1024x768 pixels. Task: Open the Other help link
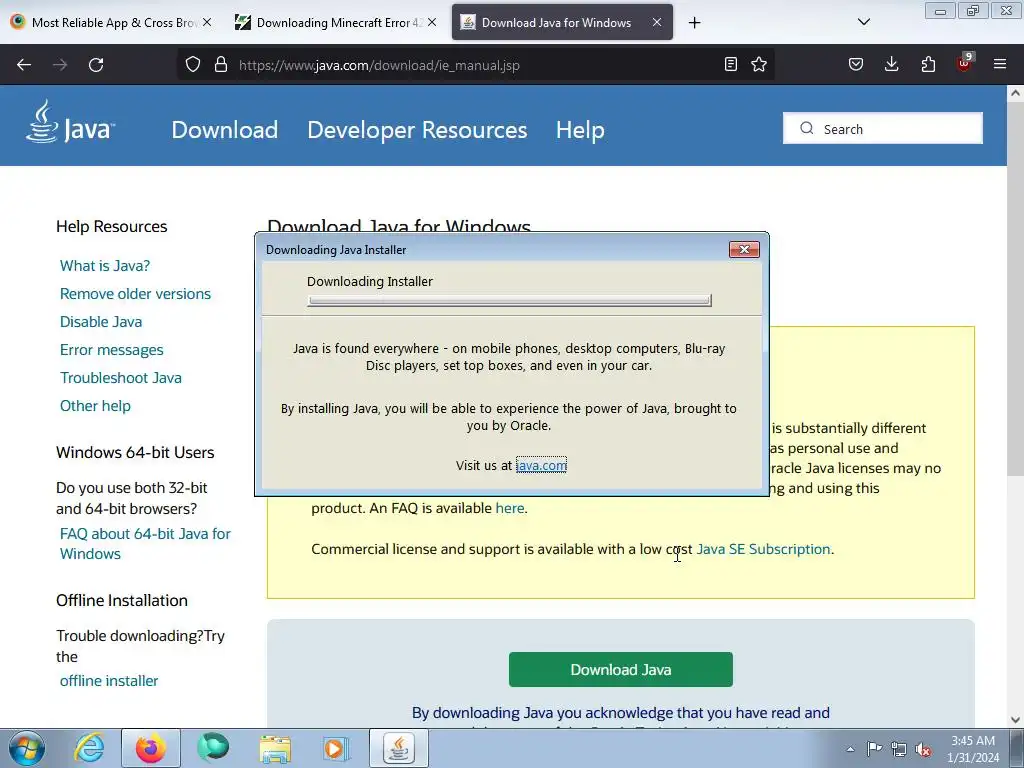(95, 406)
